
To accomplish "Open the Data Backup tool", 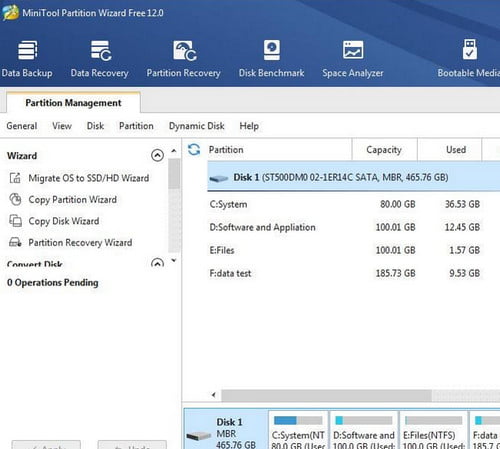I will pos(27,59).
